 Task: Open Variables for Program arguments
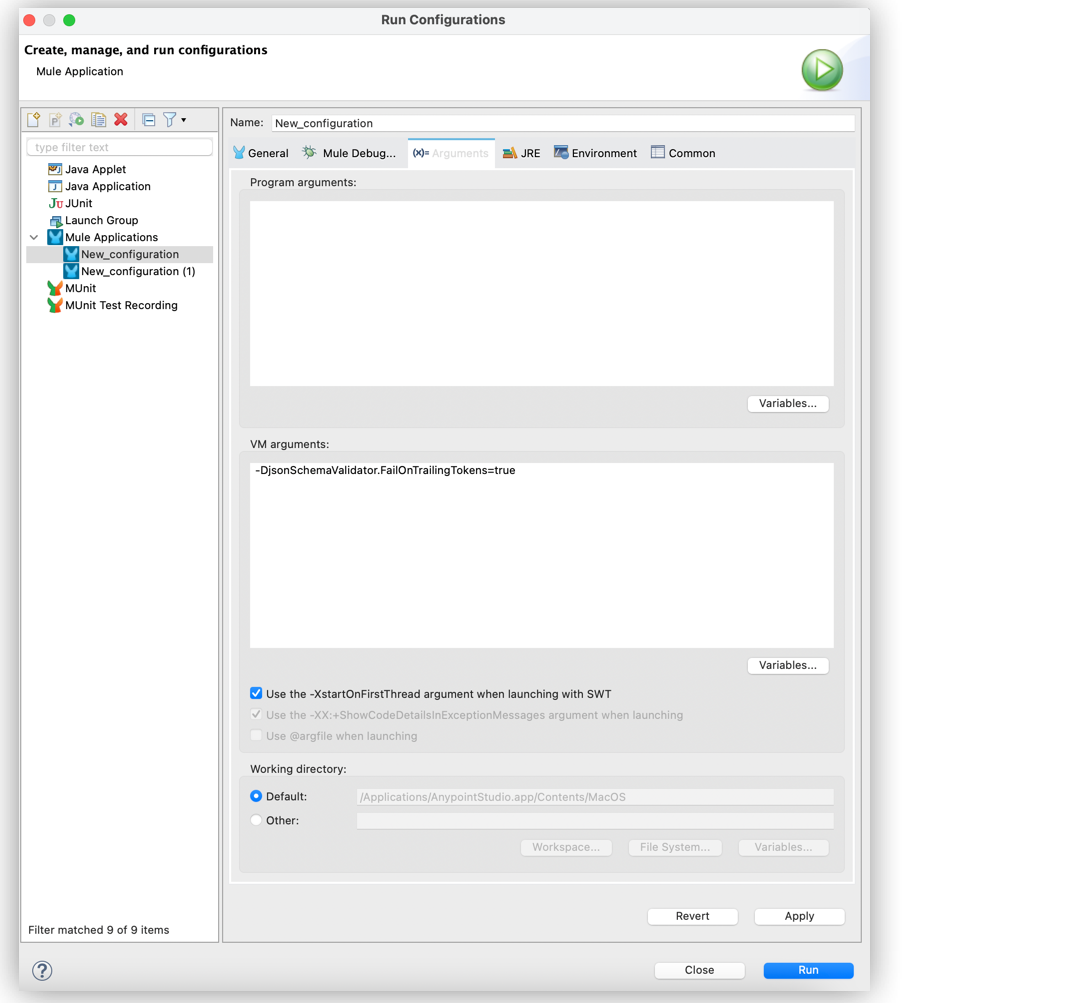788,404
